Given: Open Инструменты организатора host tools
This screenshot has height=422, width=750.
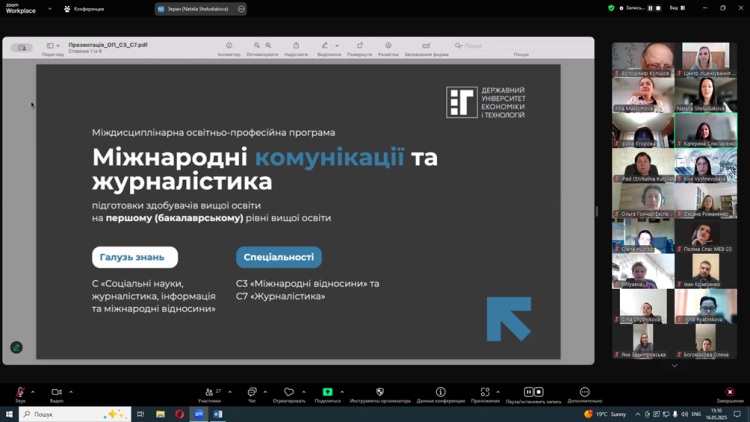Looking at the screenshot, I should click(x=380, y=393).
